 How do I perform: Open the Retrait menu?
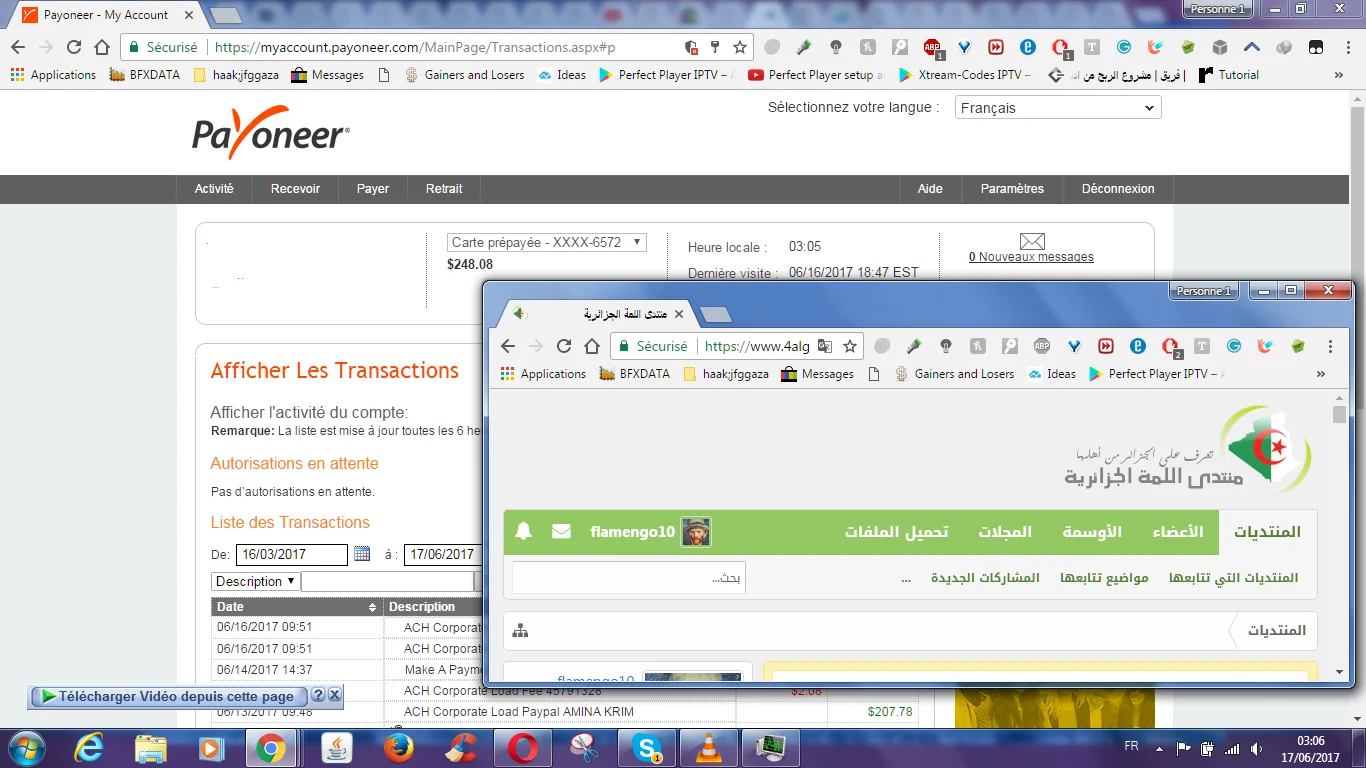(x=444, y=189)
